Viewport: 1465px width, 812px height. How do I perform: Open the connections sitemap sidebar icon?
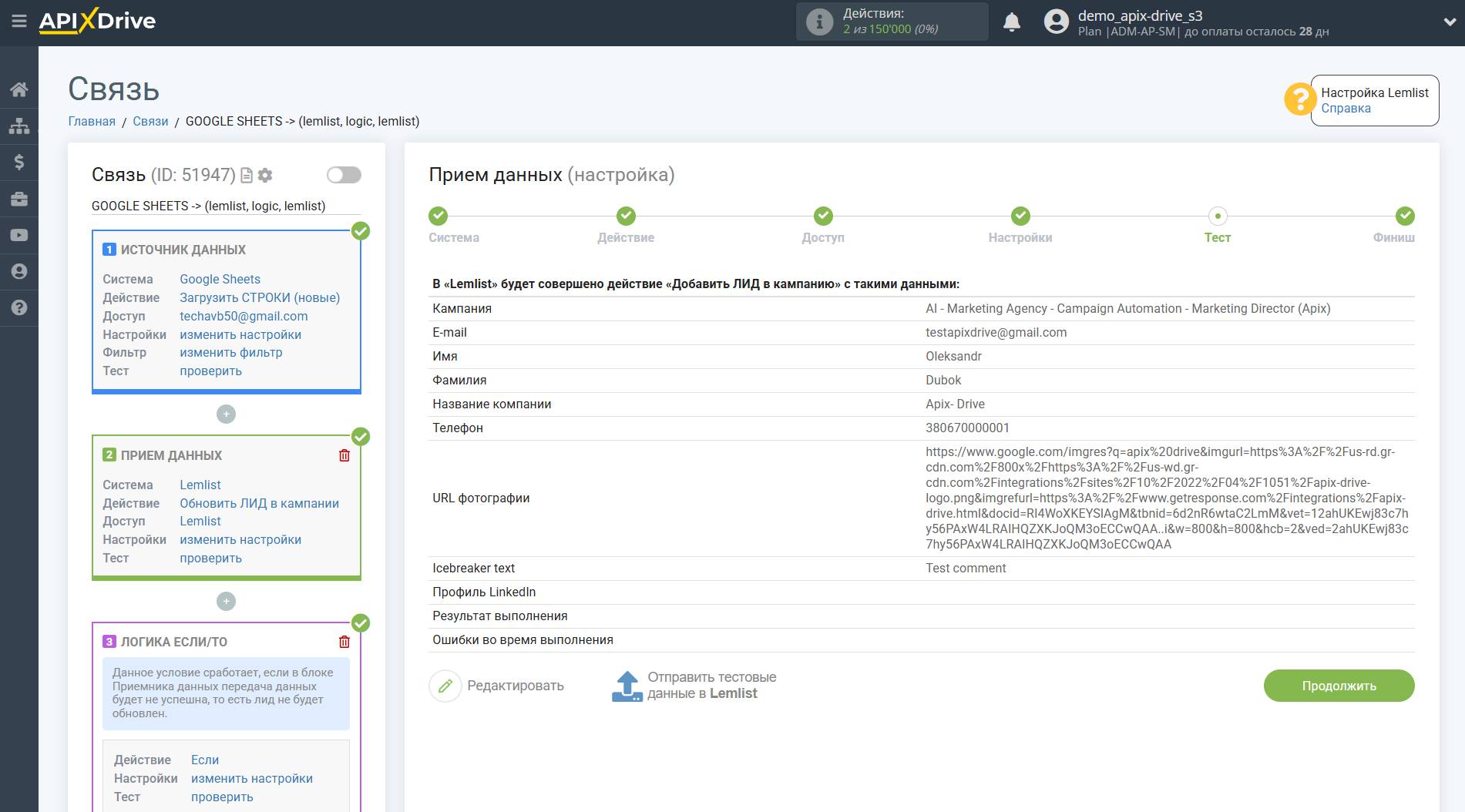click(x=19, y=126)
